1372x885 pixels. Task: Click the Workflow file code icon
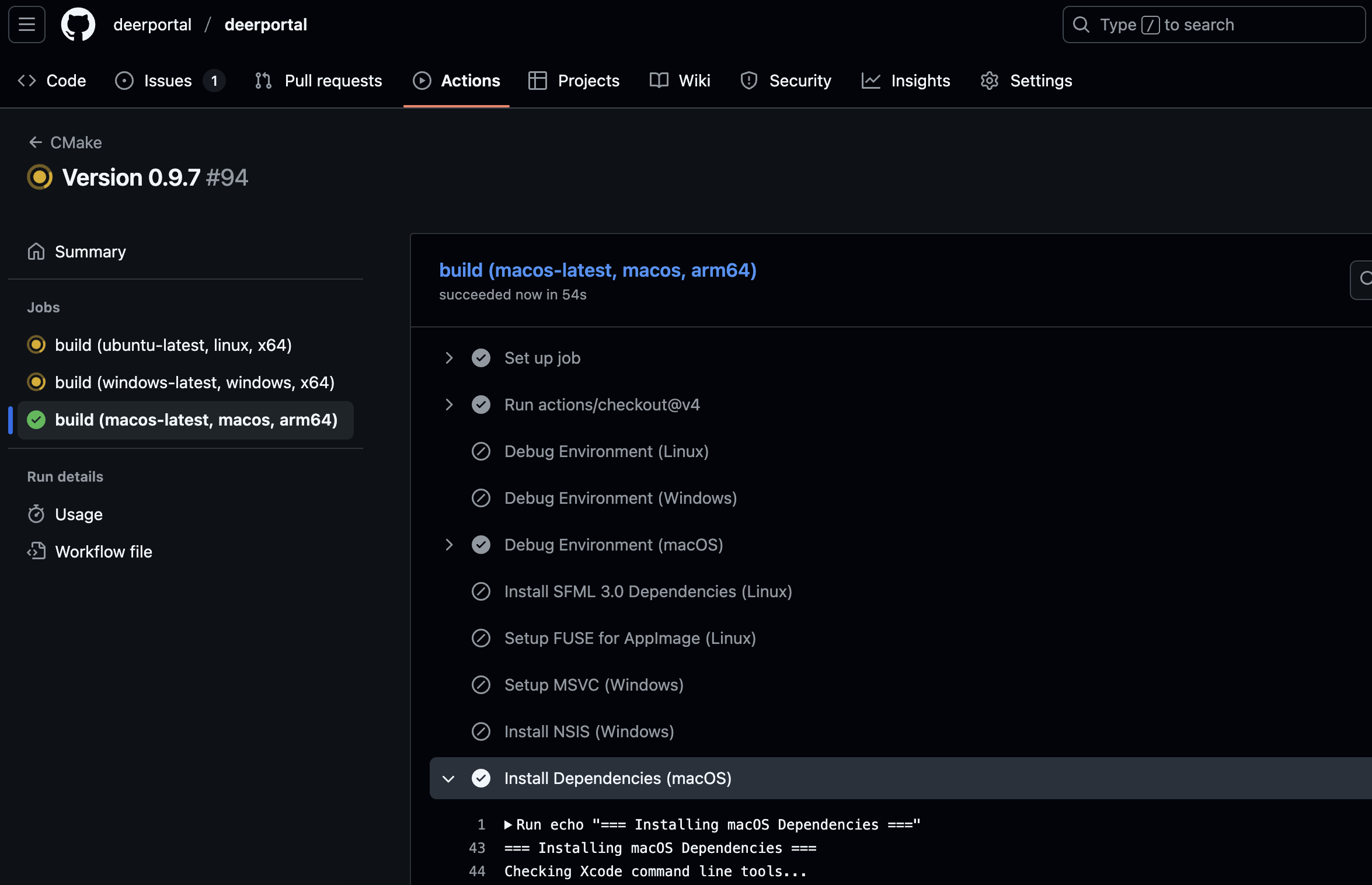[x=36, y=552]
